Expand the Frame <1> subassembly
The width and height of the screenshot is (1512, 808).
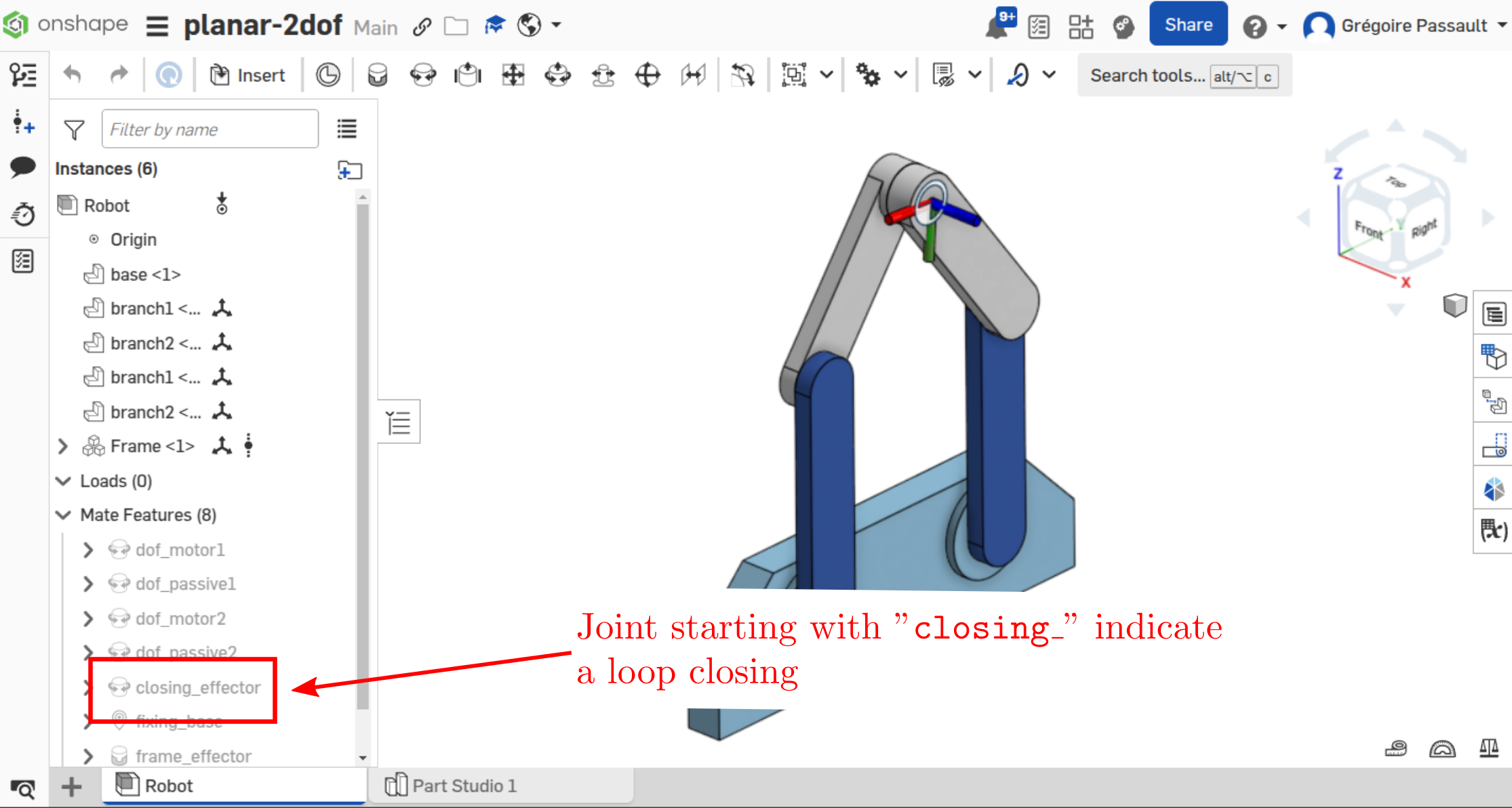pyautogui.click(x=63, y=446)
